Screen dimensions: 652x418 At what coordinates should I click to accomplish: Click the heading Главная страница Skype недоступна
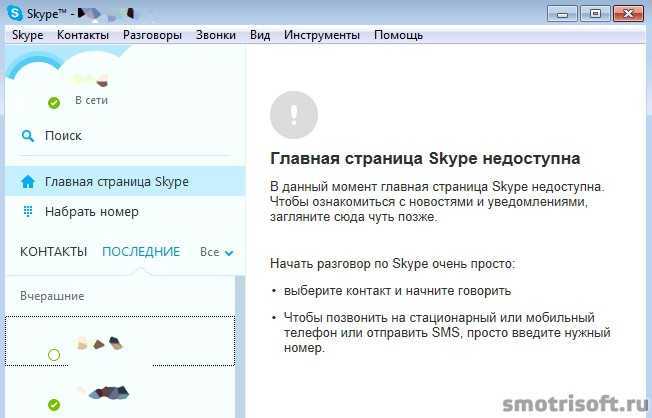click(425, 158)
